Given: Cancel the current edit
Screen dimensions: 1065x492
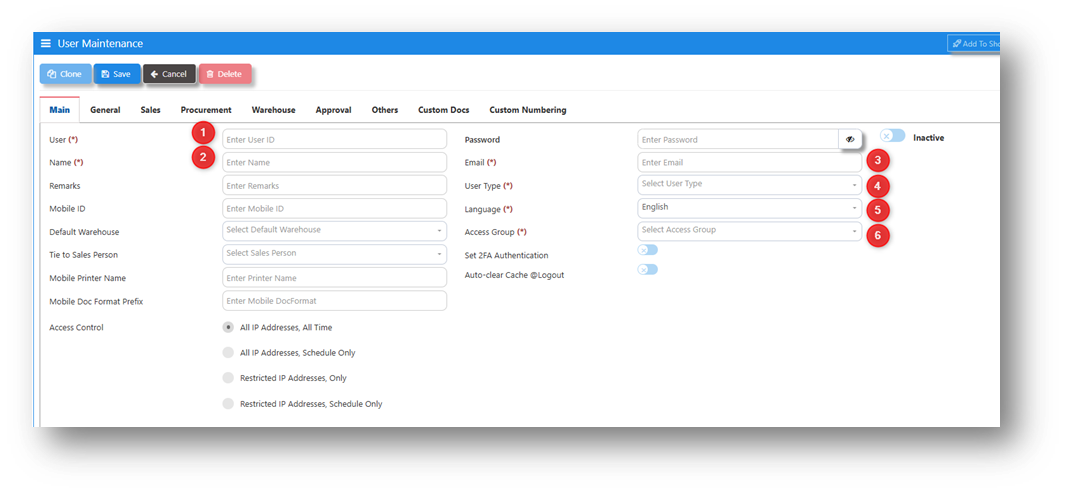Looking at the screenshot, I should (x=169, y=74).
